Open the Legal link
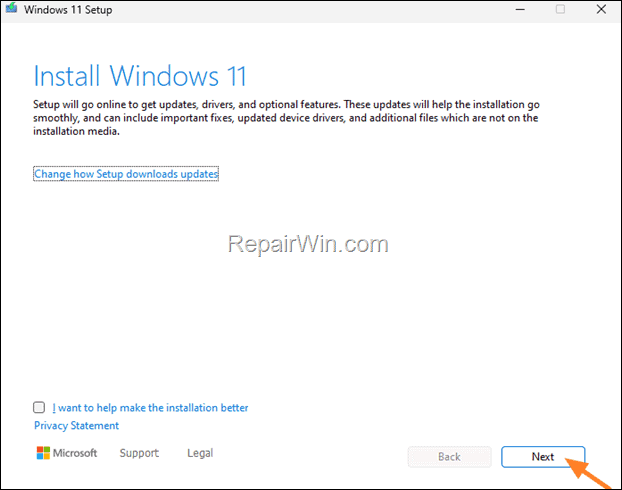This screenshot has height=490, width=622. pos(200,453)
